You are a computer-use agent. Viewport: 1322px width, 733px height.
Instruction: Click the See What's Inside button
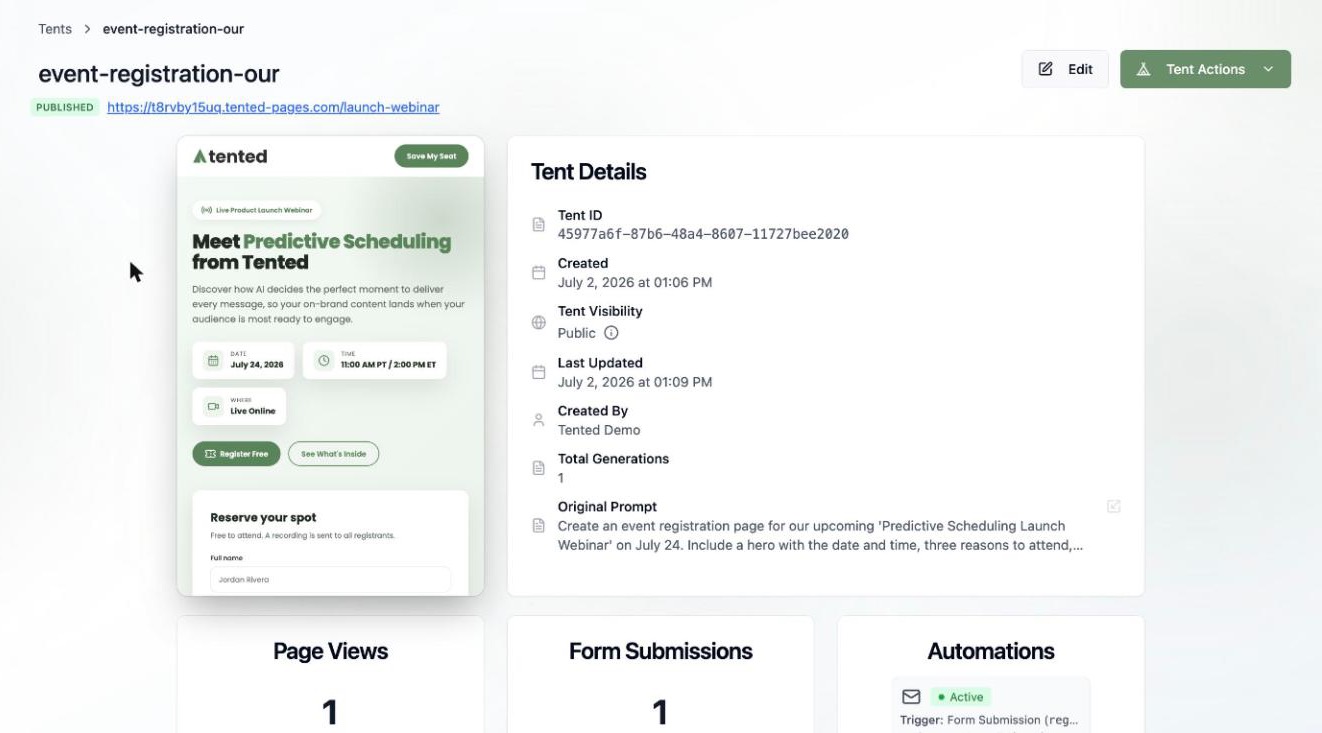point(333,454)
